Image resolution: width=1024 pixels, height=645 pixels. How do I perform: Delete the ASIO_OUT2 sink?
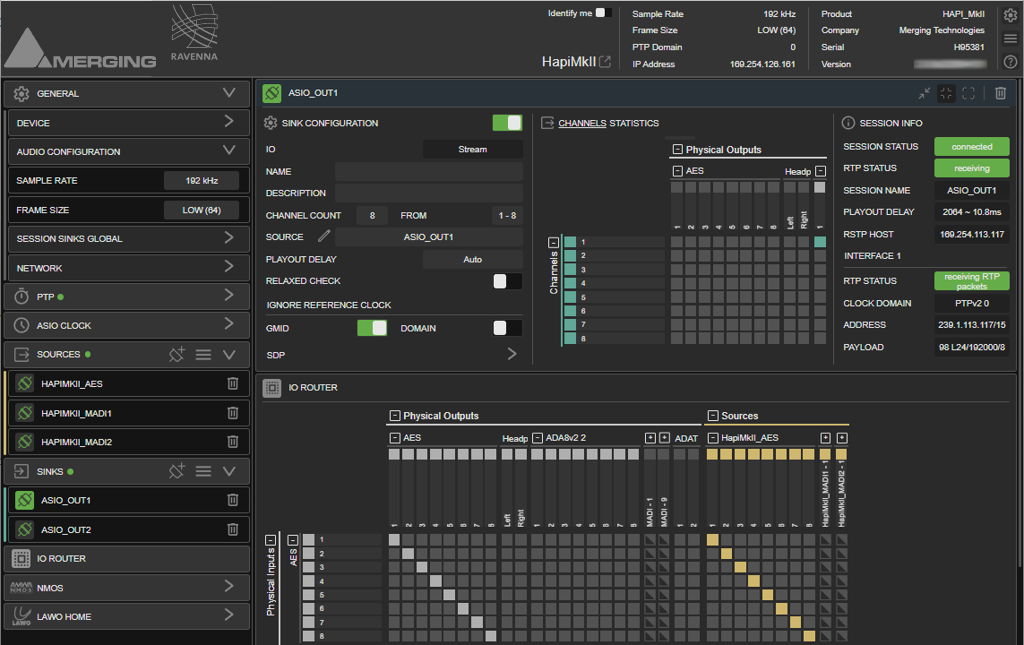point(232,529)
